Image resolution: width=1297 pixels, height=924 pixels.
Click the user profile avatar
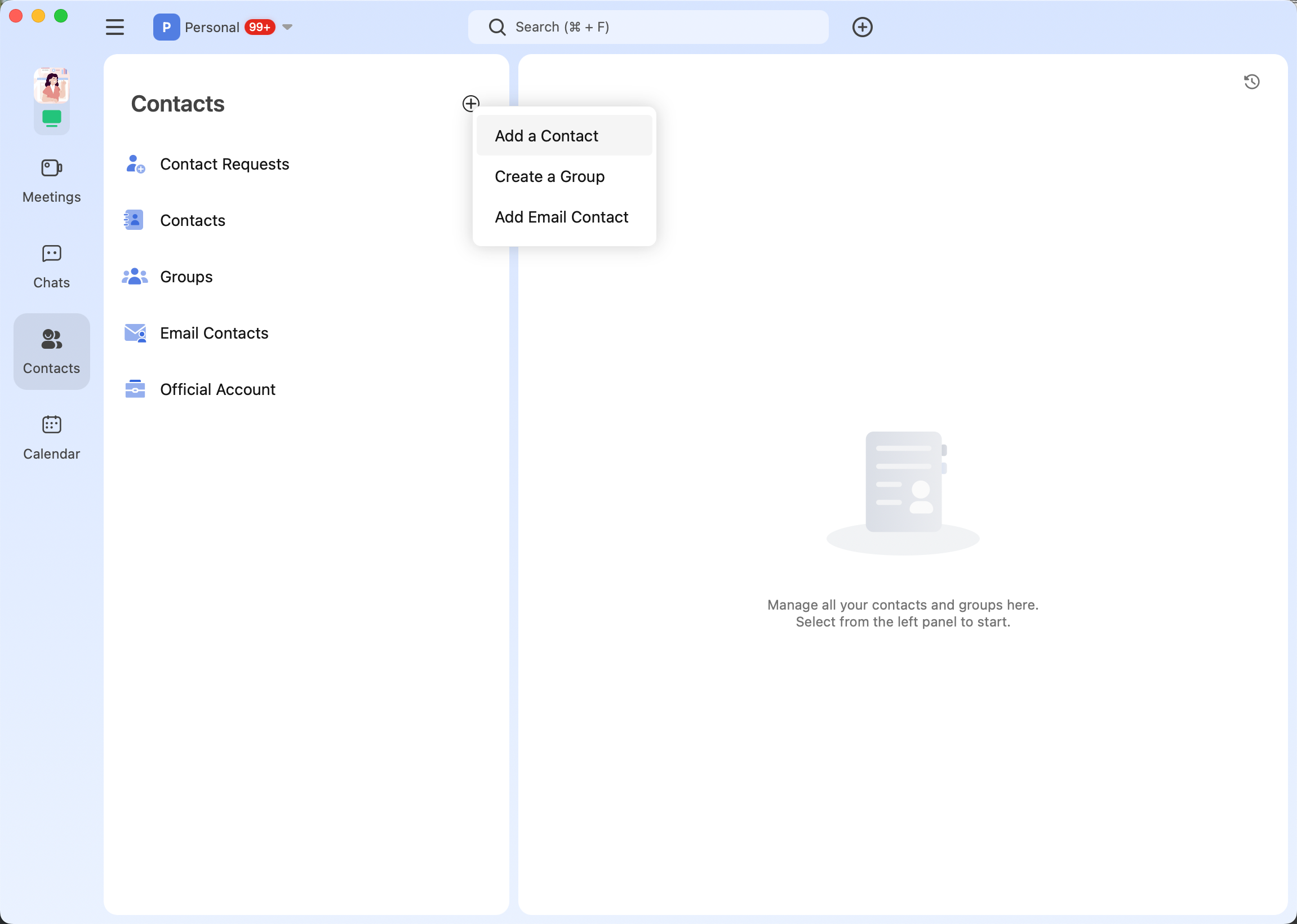click(52, 85)
